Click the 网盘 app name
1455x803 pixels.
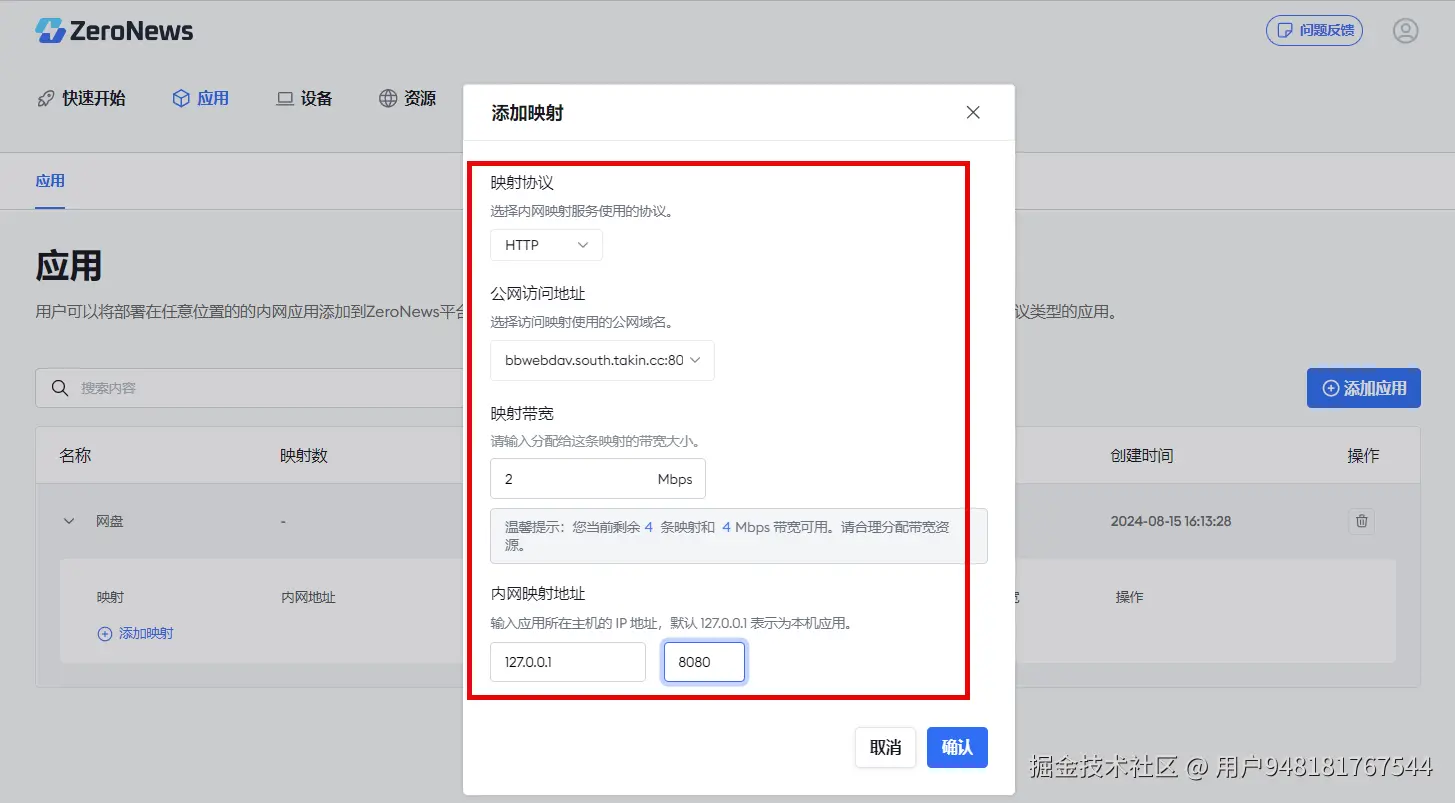coord(110,521)
